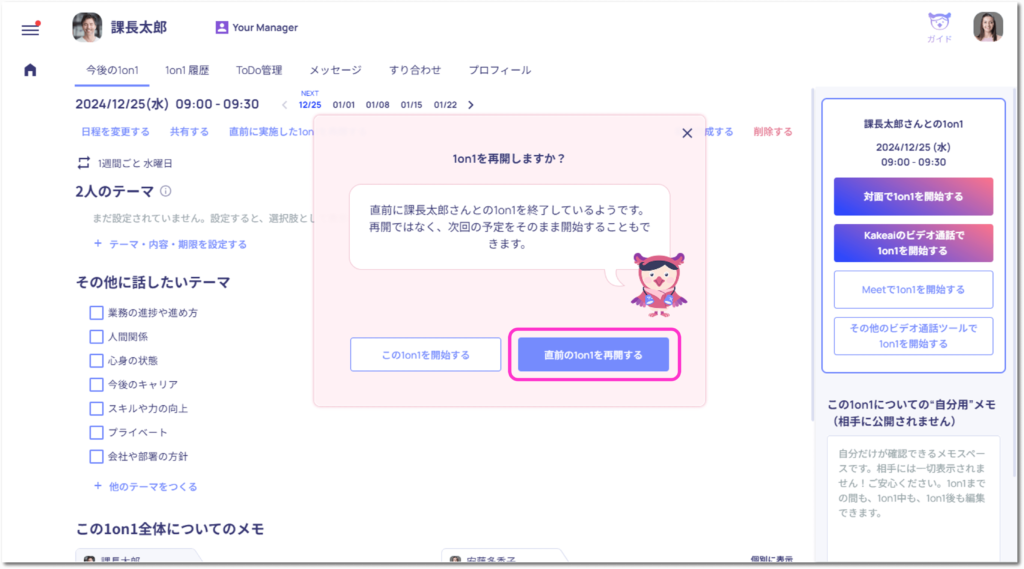Click the 2024/12/25(水) 09:00 - 09:30 heading

[167, 104]
